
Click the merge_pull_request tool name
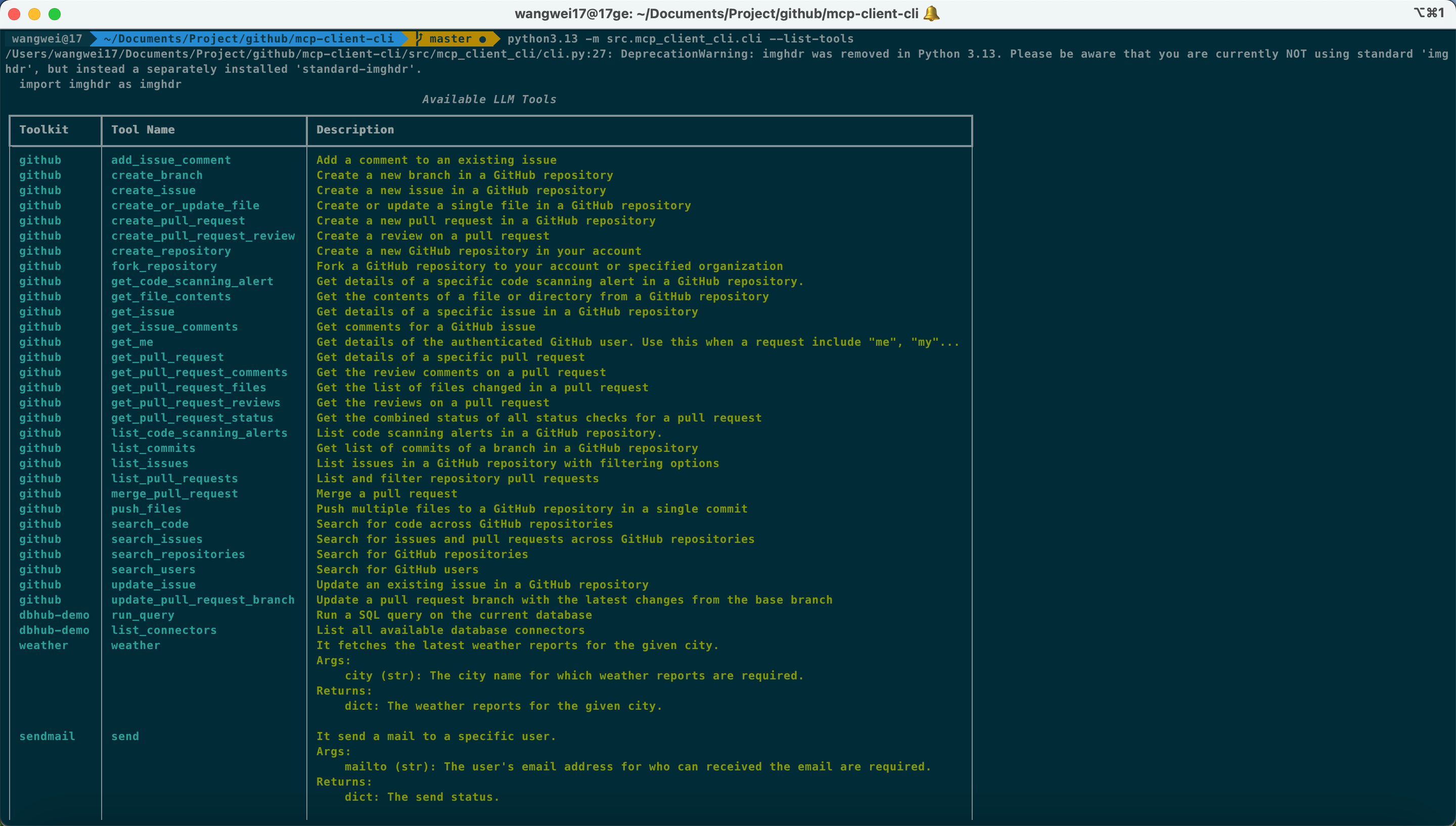[x=175, y=493]
